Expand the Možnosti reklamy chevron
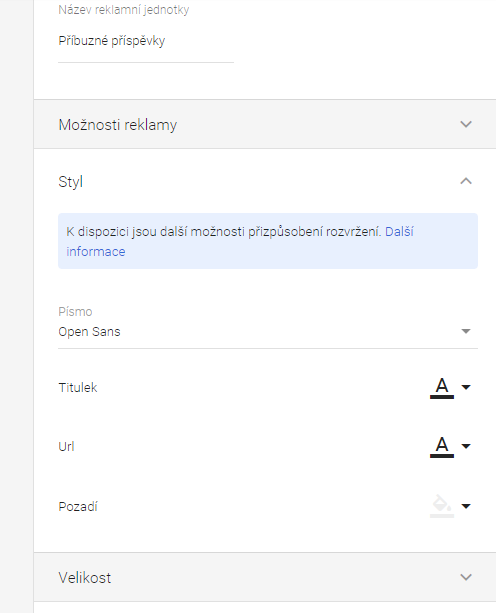Image resolution: width=496 pixels, height=613 pixels. click(x=466, y=124)
